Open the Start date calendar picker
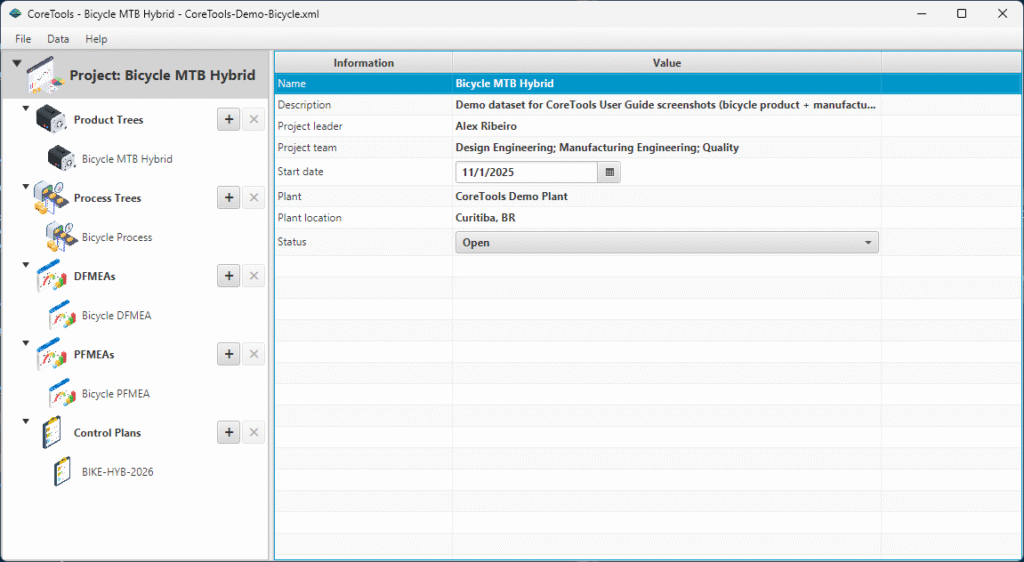Screen dimensions: 1024x562 [x=610, y=172]
